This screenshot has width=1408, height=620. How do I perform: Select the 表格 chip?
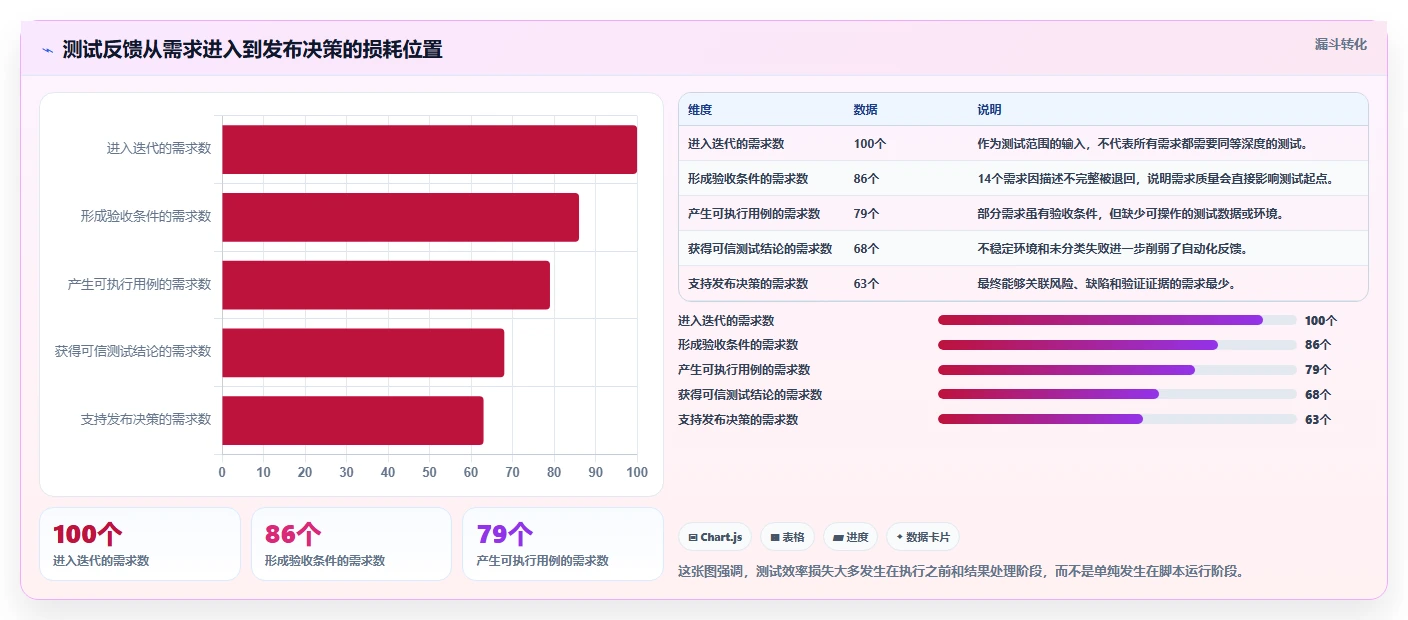[787, 537]
